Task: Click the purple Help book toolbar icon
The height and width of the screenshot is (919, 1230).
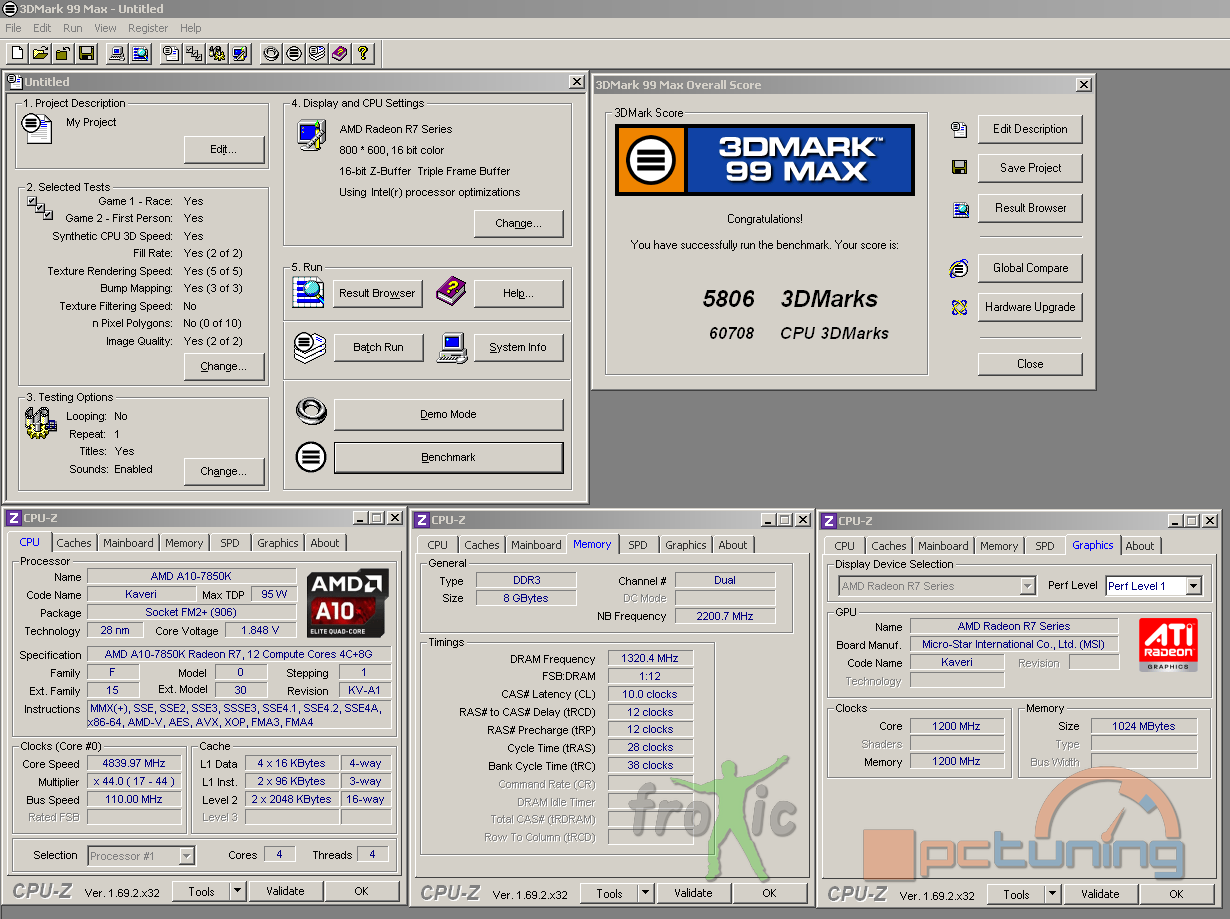Action: coord(340,53)
